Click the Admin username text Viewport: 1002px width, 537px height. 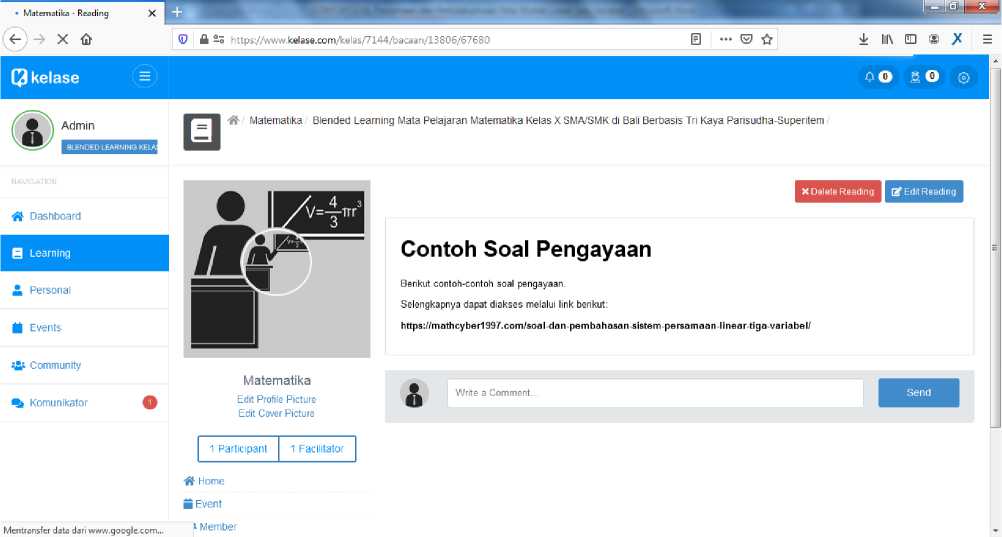(x=78, y=125)
